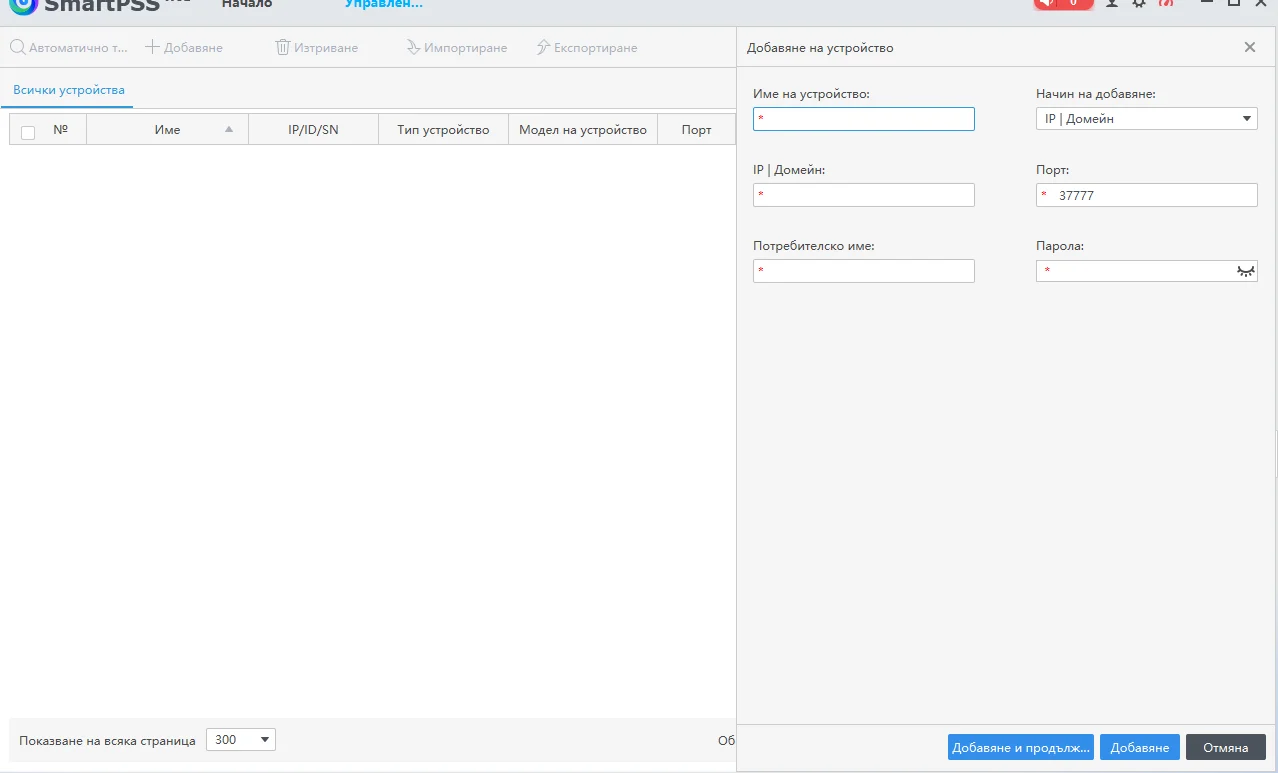This screenshot has height=773, width=1278.
Task: Click the Добавяне и продълж... button
Action: 1021,747
